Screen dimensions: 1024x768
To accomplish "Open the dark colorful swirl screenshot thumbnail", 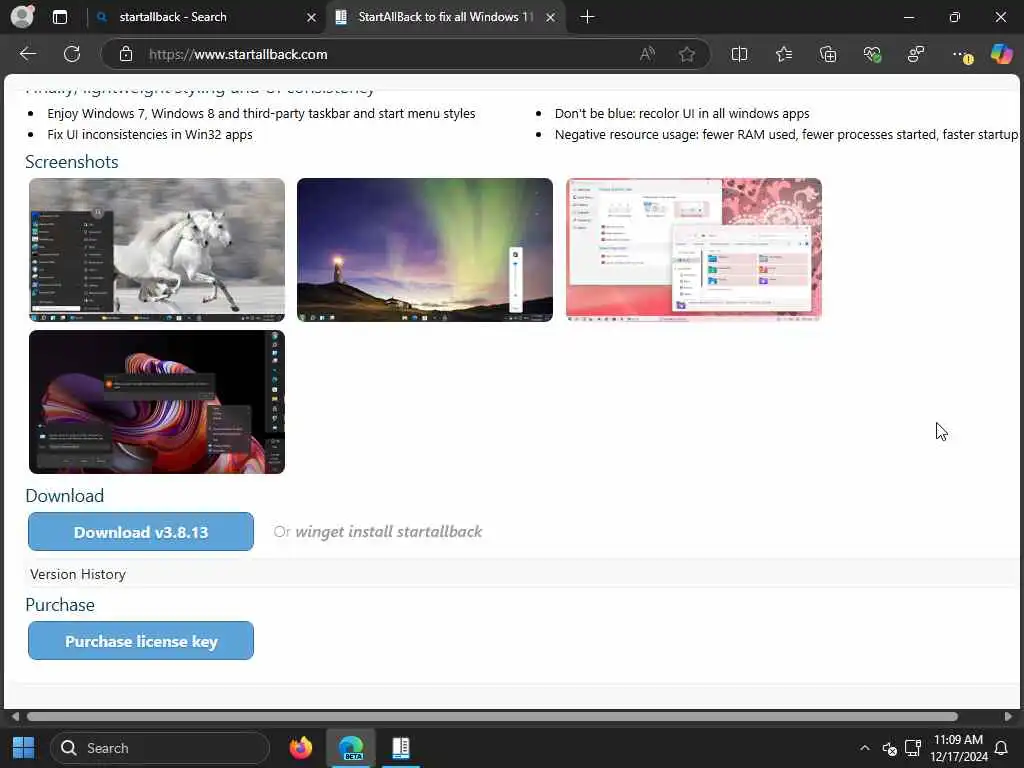I will [157, 402].
